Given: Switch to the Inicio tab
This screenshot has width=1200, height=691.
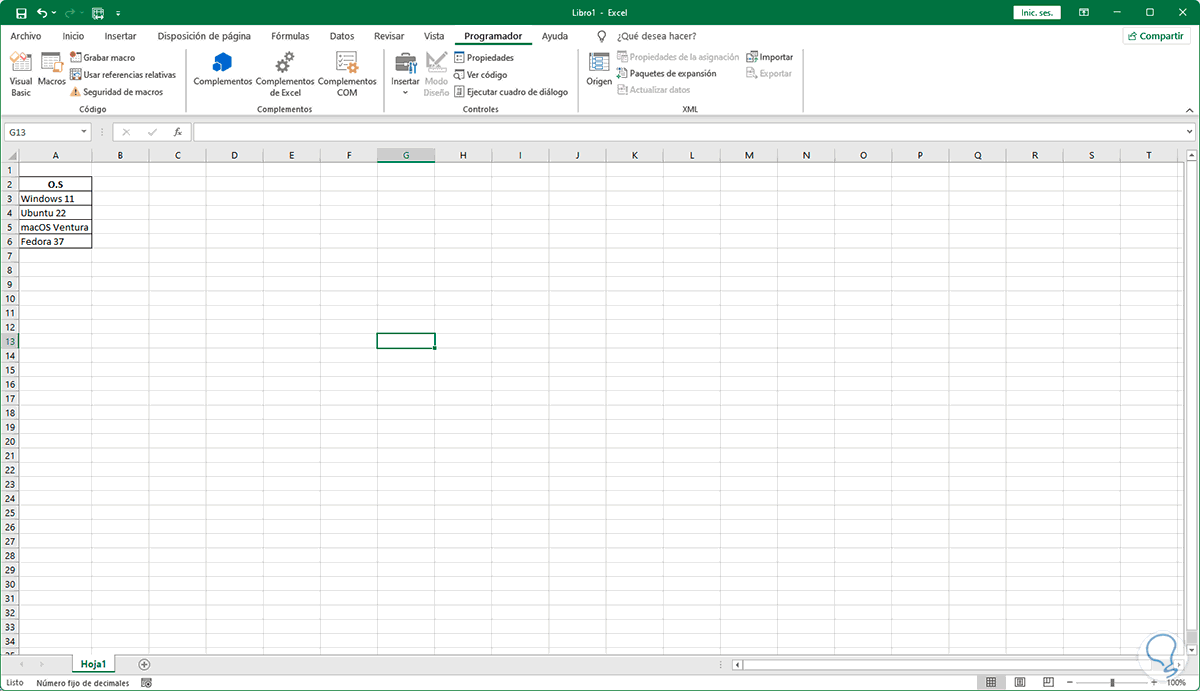Looking at the screenshot, I should pos(73,36).
